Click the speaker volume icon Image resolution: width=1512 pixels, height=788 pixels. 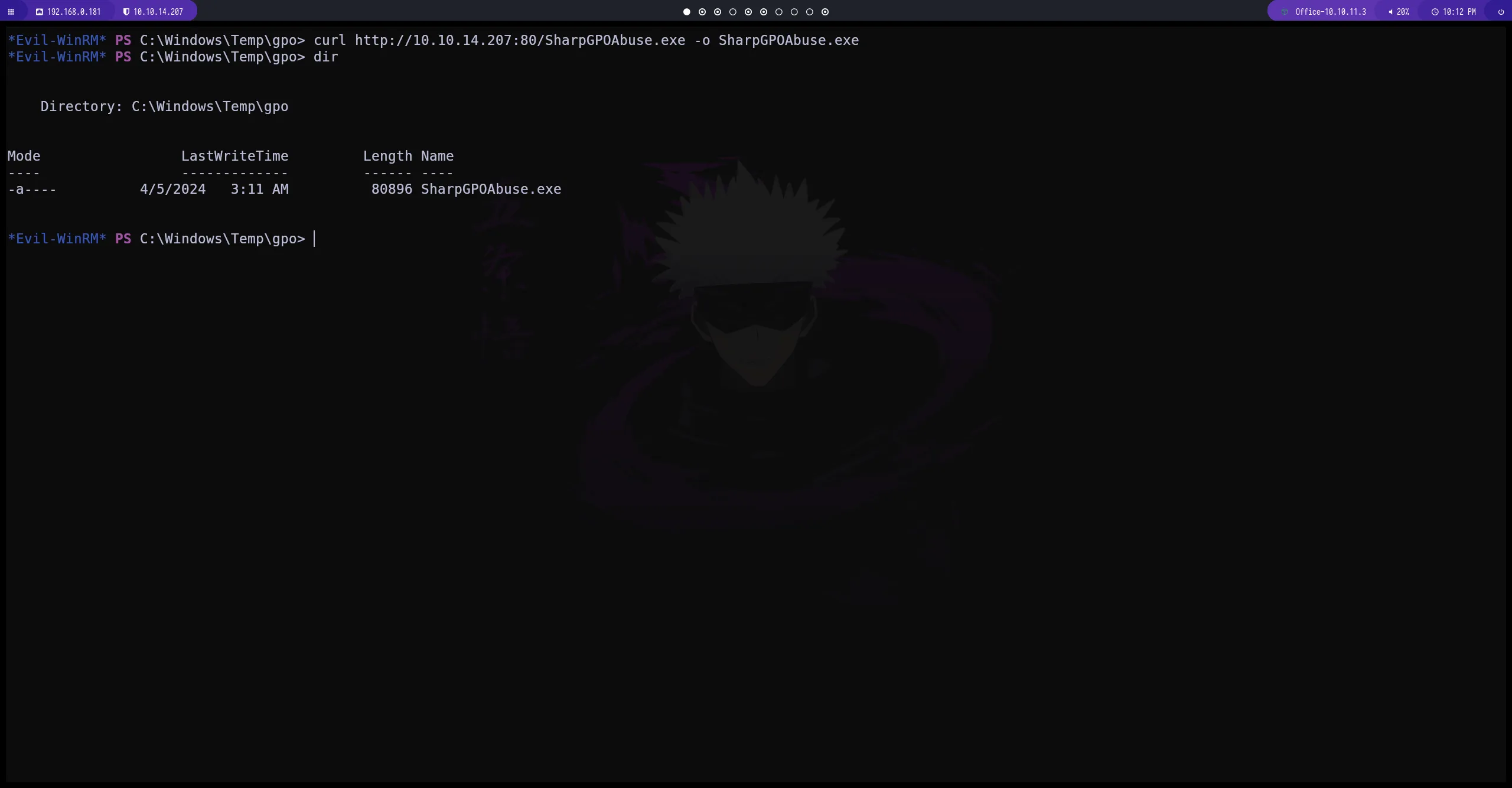pyautogui.click(x=1390, y=12)
